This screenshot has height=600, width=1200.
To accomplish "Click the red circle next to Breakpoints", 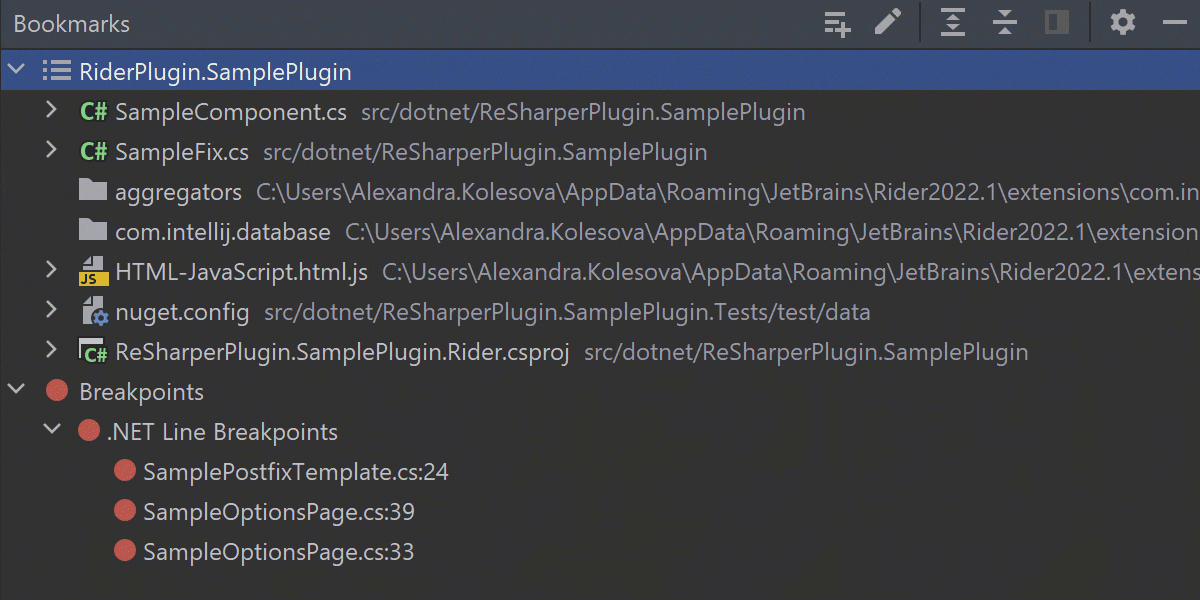I will pos(57,390).
